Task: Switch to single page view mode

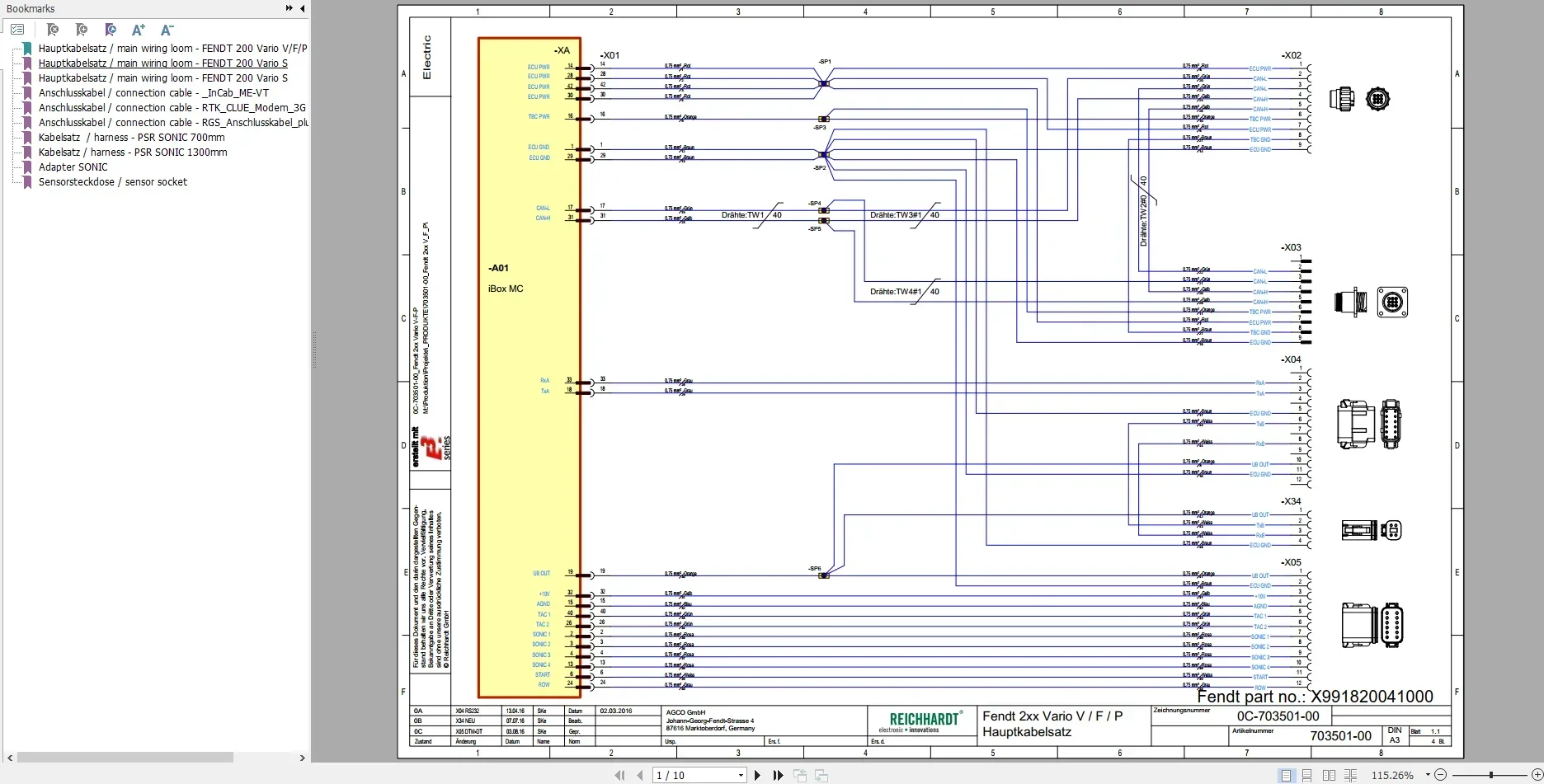Action: (x=1285, y=775)
